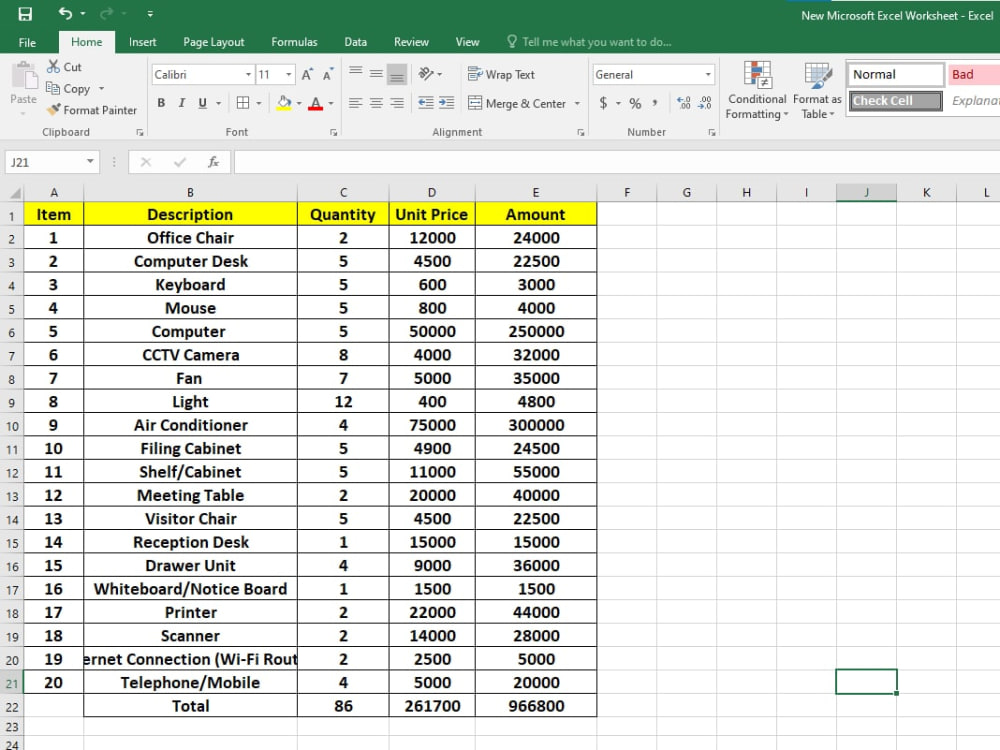This screenshot has height=750, width=1000.
Task: Click the Paste clipboard icon
Action: click(24, 75)
